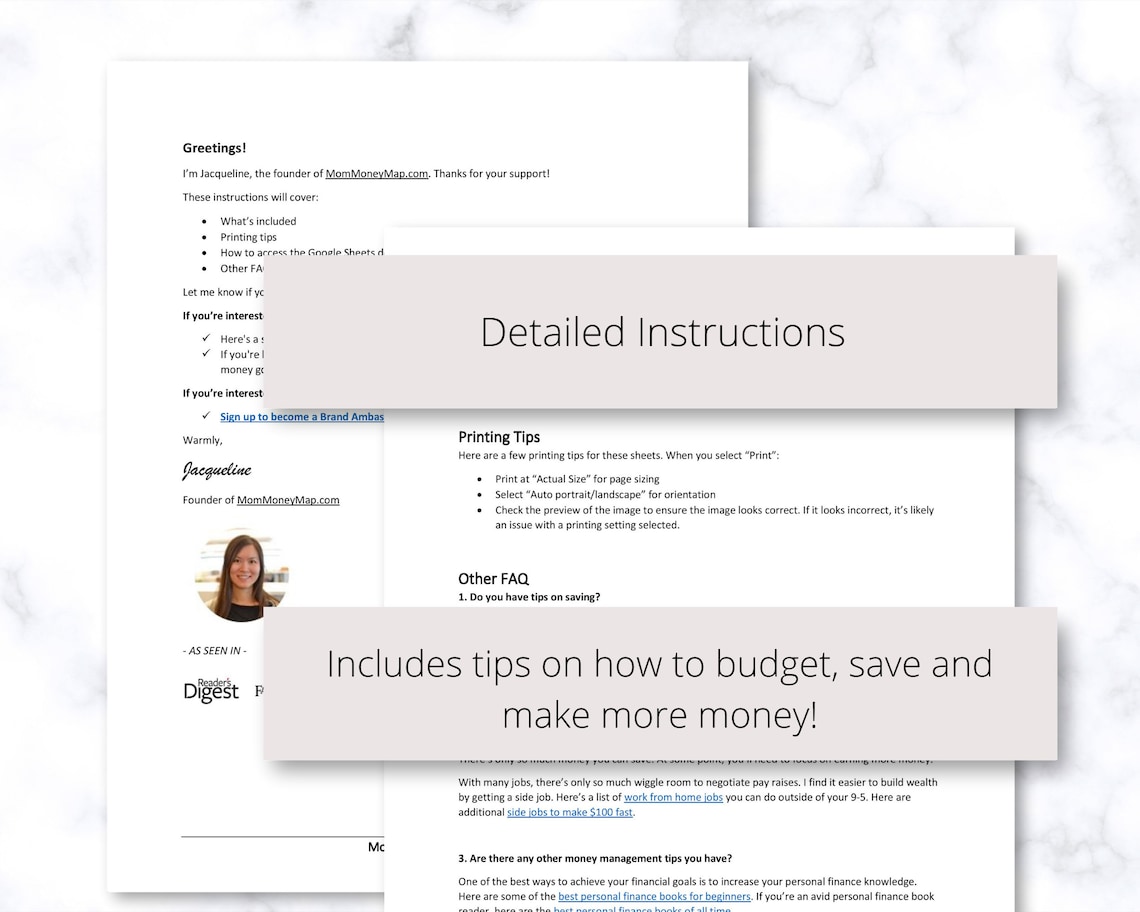Select the Other FAQ heading
This screenshot has width=1140, height=912.
point(494,579)
